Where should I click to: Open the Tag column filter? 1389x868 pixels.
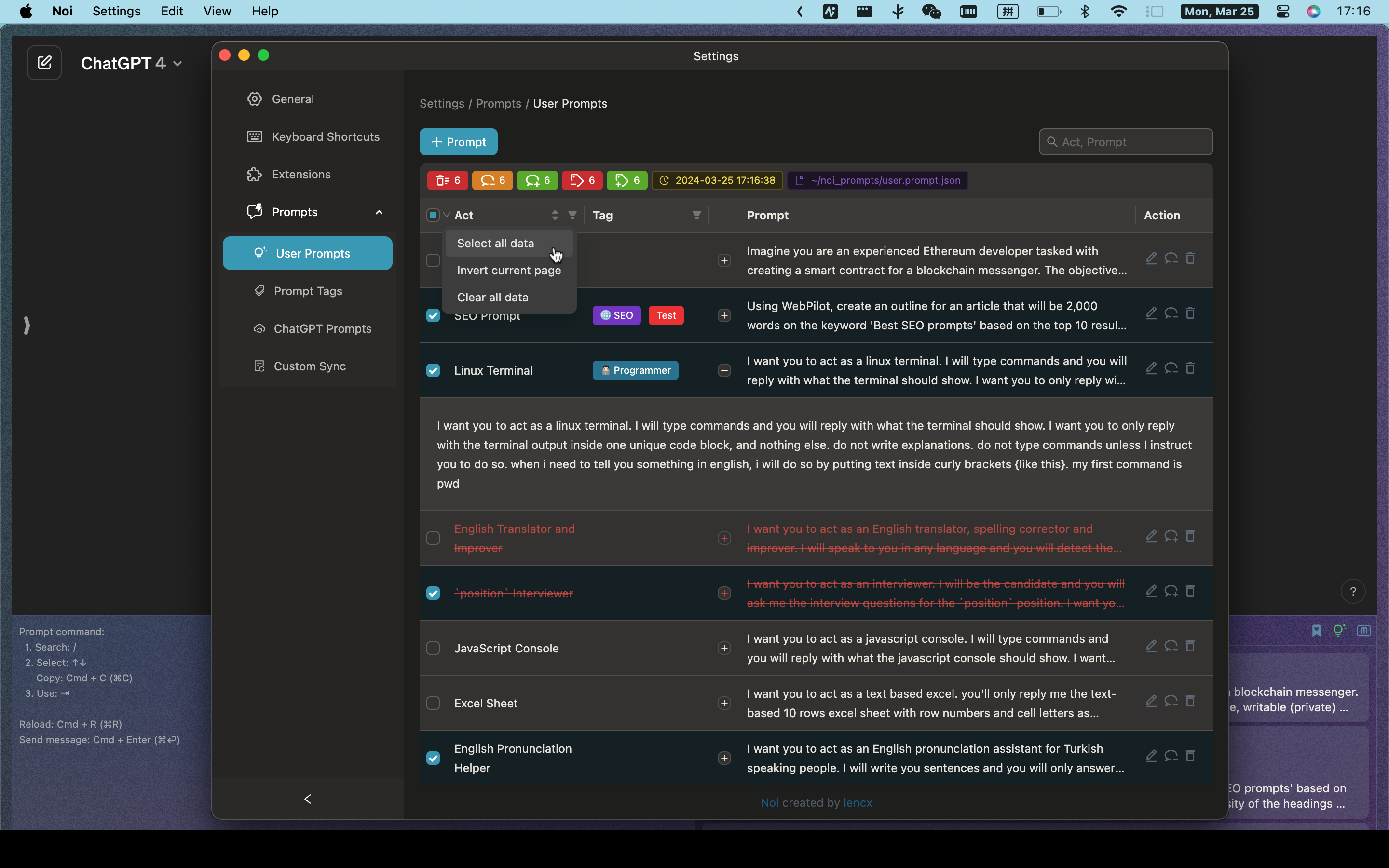pyautogui.click(x=696, y=215)
